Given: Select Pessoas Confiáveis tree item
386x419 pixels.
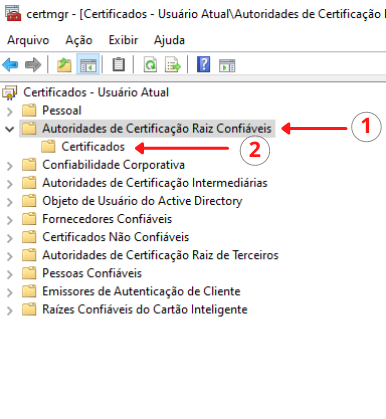Looking at the screenshot, I should coord(92,273).
